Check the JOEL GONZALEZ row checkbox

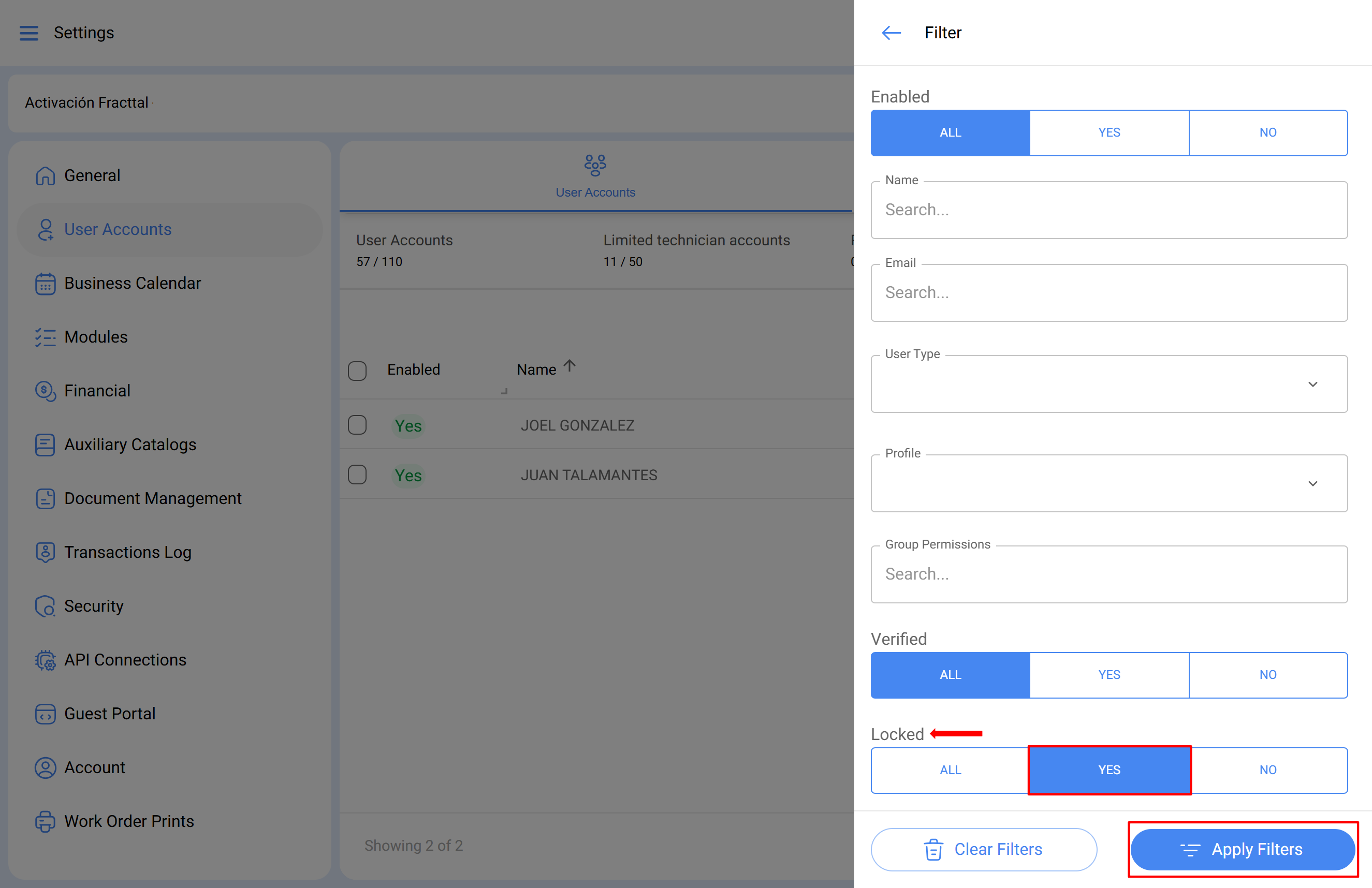[x=357, y=426]
